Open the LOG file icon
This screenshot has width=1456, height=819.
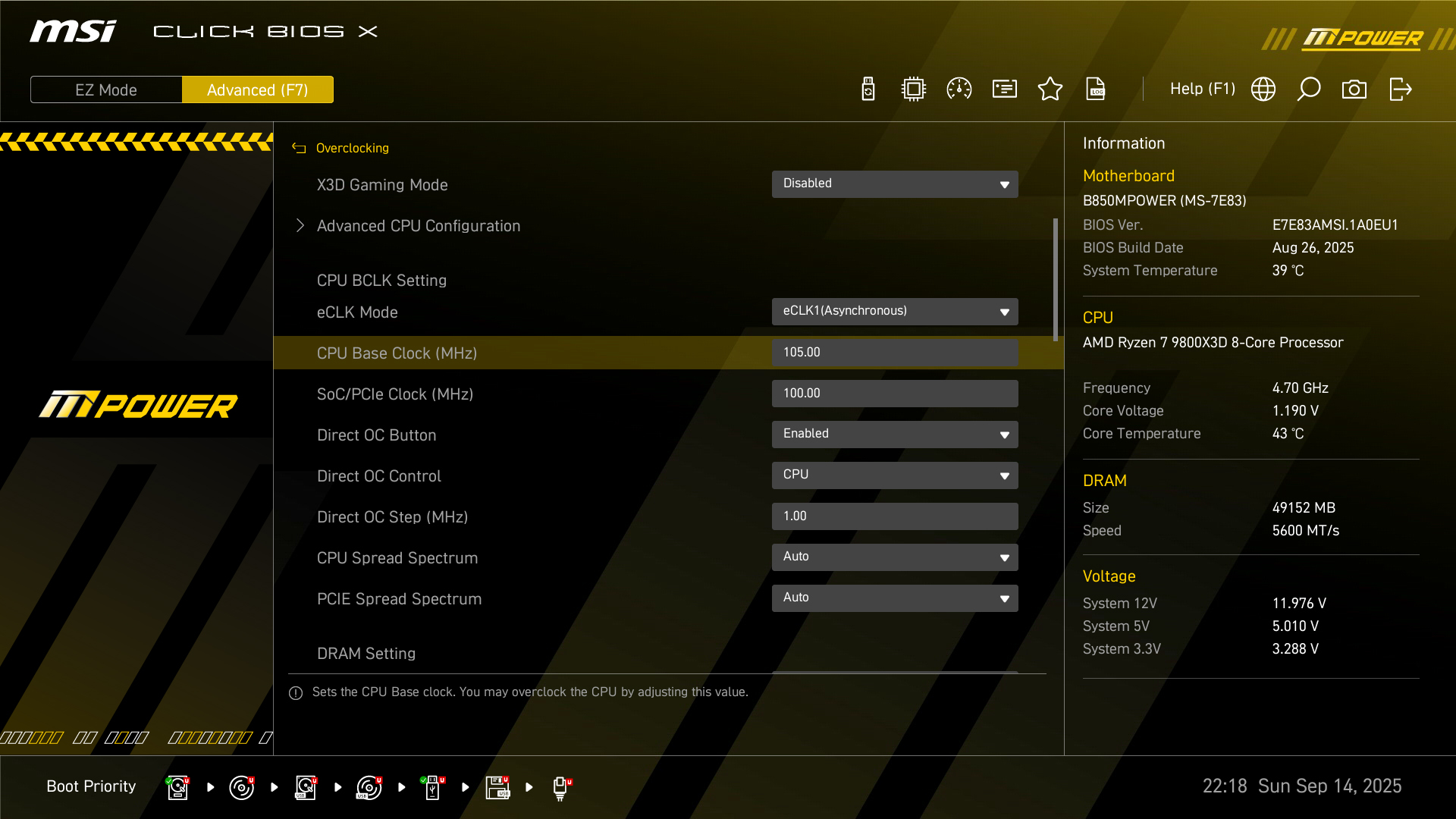1096,89
